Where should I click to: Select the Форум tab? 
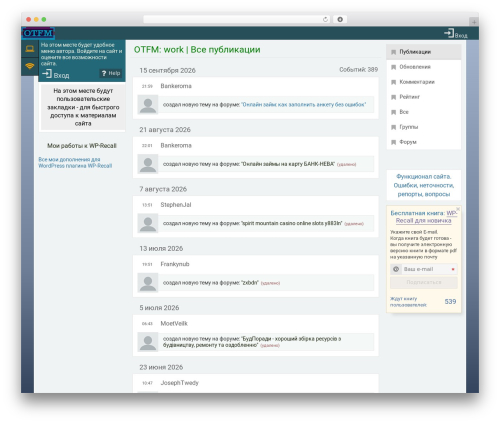pyautogui.click(x=424, y=142)
